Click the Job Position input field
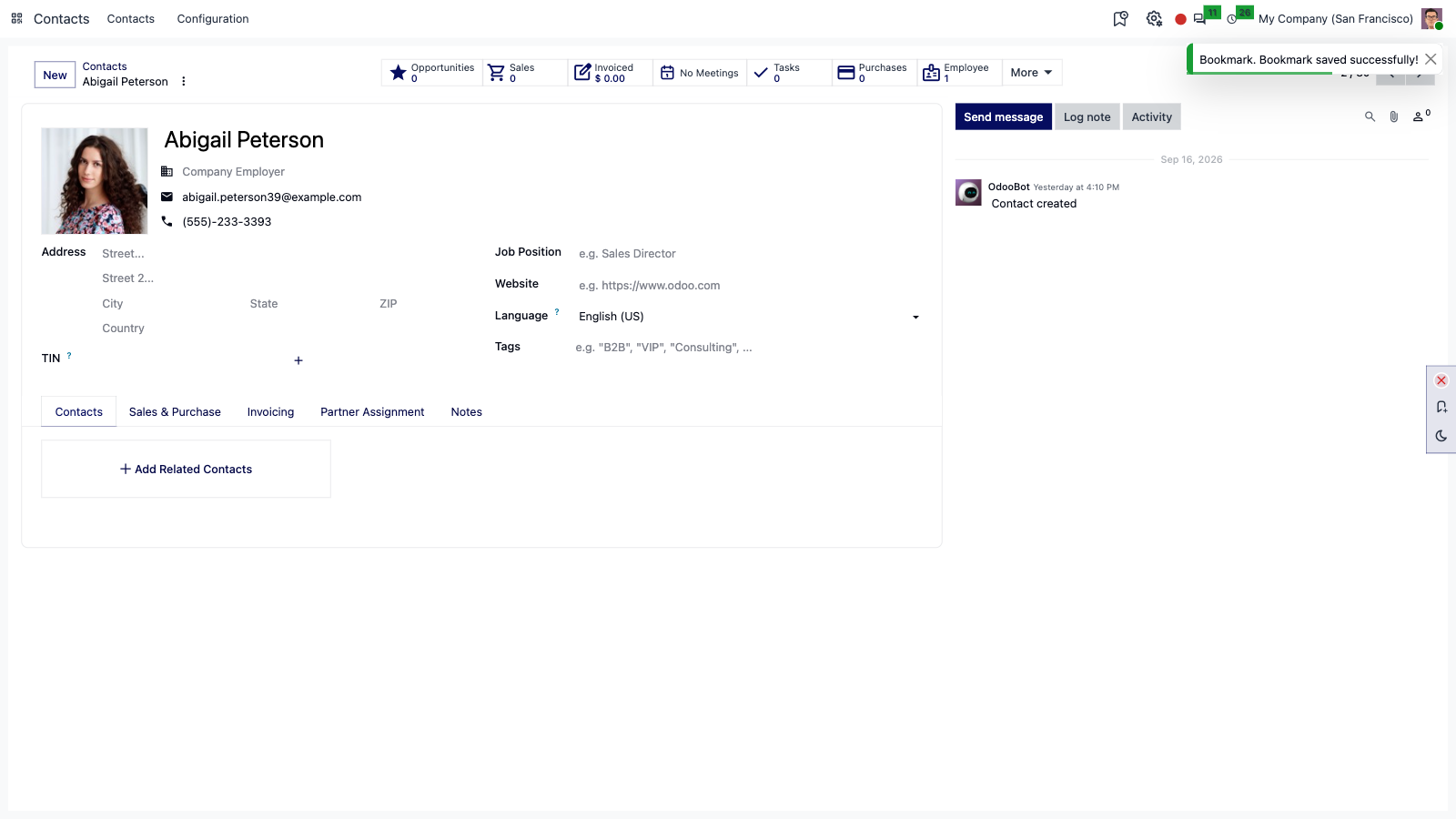Image resolution: width=1456 pixels, height=819 pixels. 749,254
